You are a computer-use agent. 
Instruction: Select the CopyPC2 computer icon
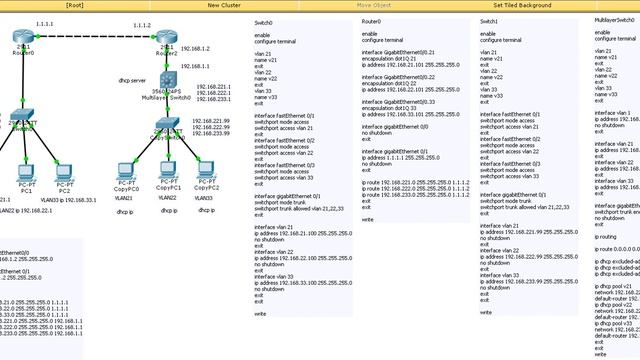[x=206, y=170]
